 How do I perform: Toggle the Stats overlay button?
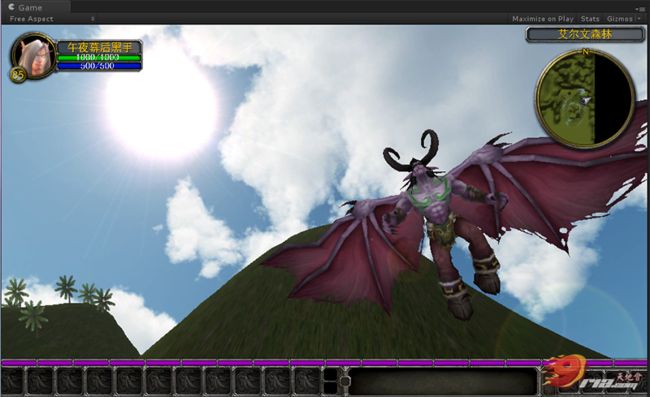[590, 19]
